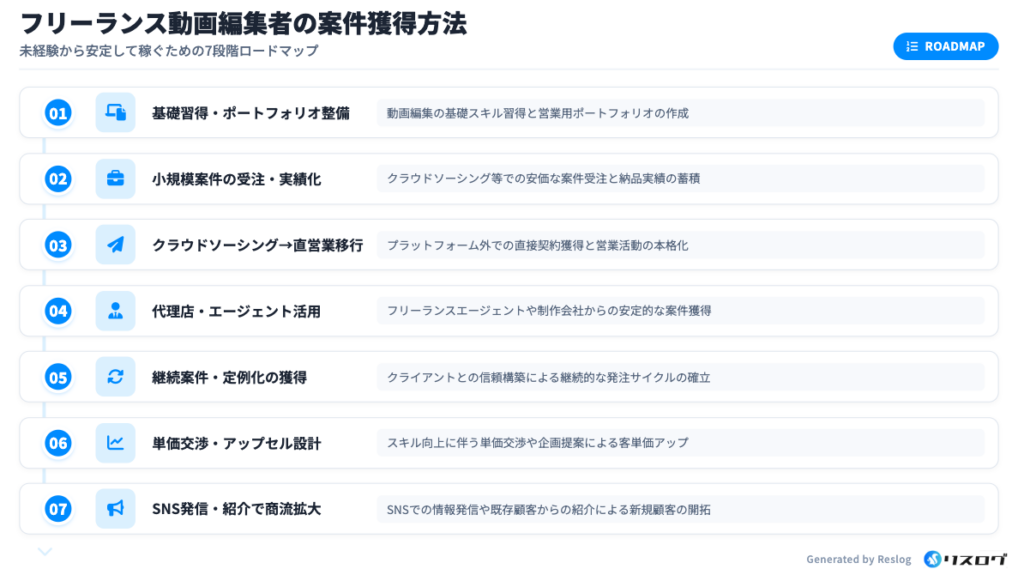Viewport: 1024px width, 575px height.
Task: Click the agent person icon for step 04
Action: tap(115, 311)
